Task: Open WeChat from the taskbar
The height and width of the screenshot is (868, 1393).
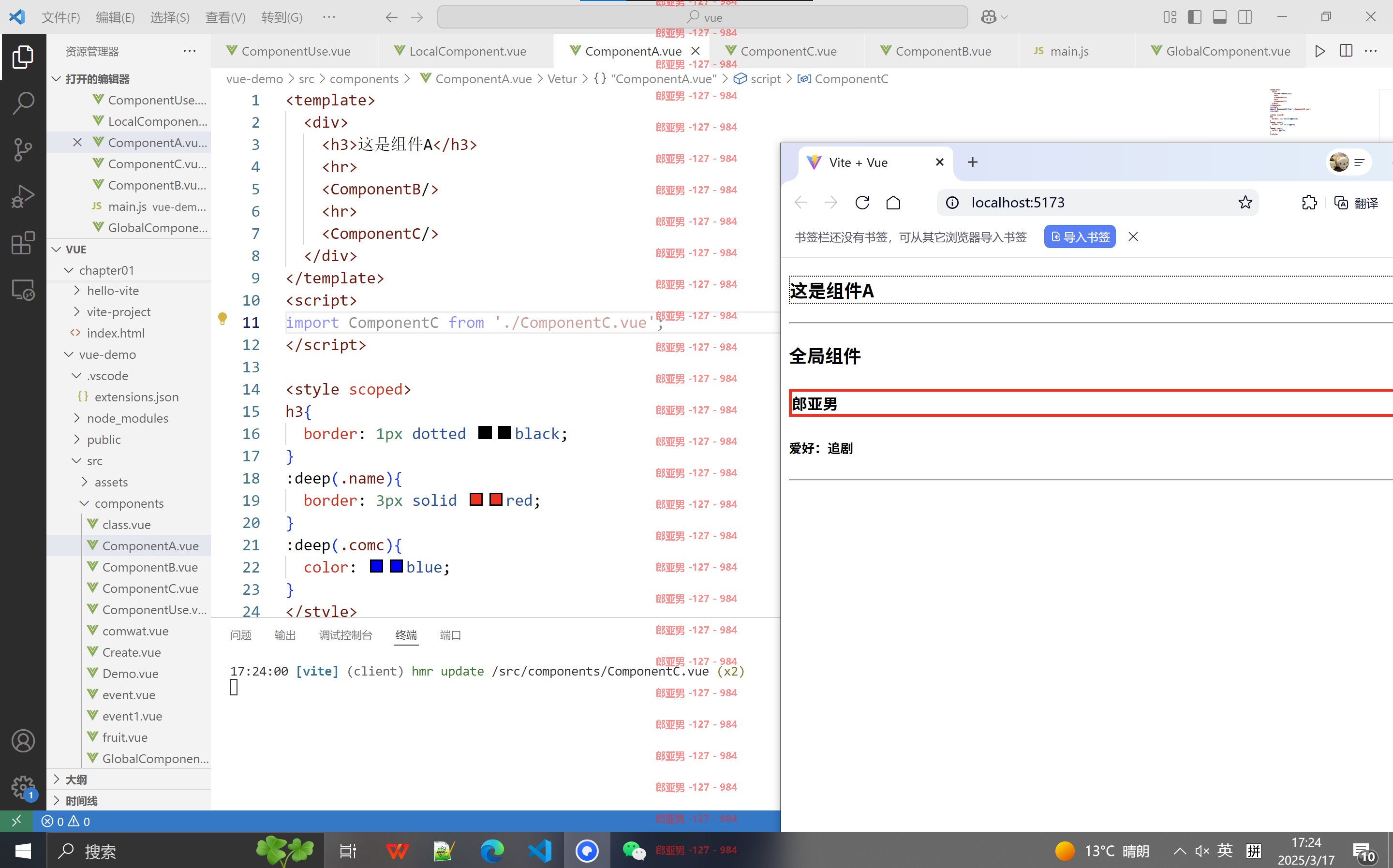Action: (x=634, y=850)
